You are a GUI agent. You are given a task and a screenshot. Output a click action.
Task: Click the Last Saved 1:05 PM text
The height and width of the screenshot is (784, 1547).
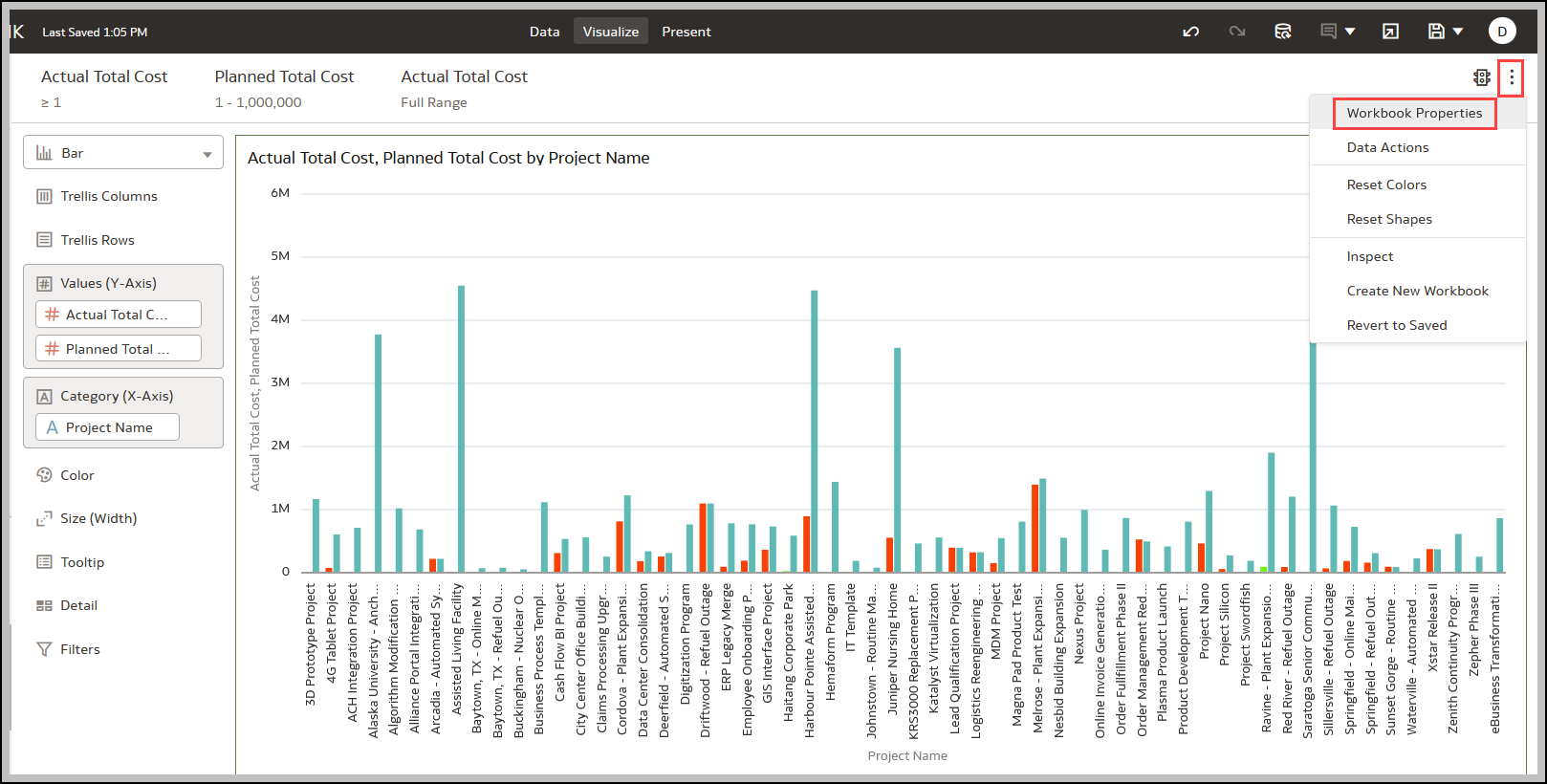tap(95, 32)
